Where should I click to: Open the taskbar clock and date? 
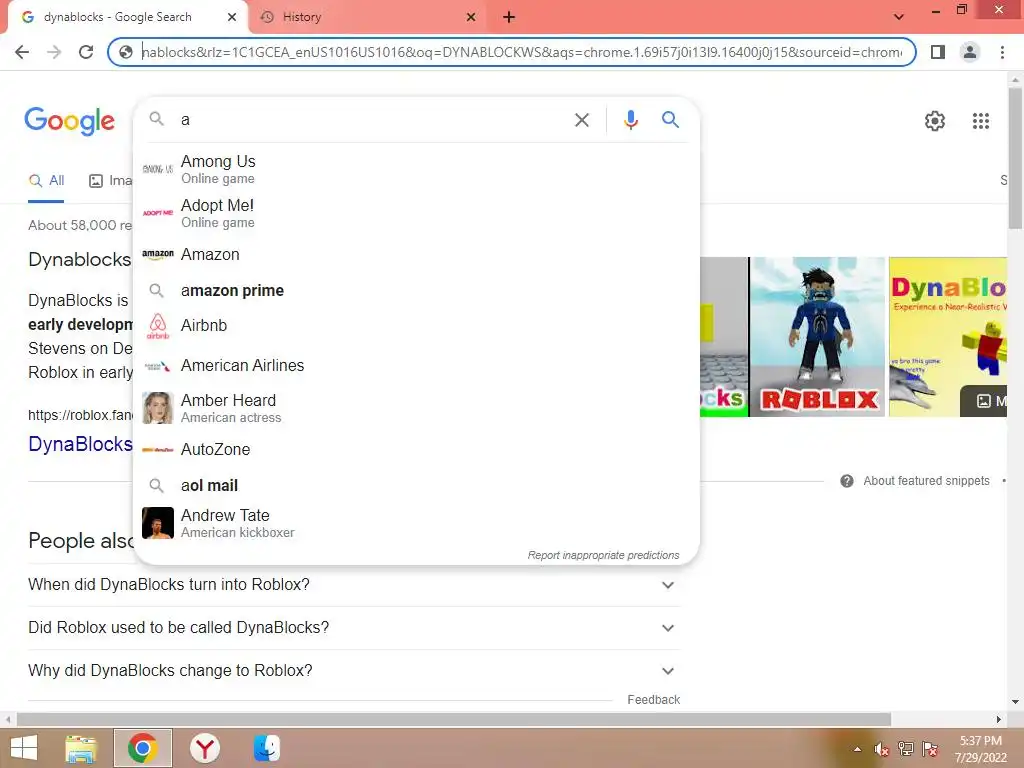click(x=980, y=749)
